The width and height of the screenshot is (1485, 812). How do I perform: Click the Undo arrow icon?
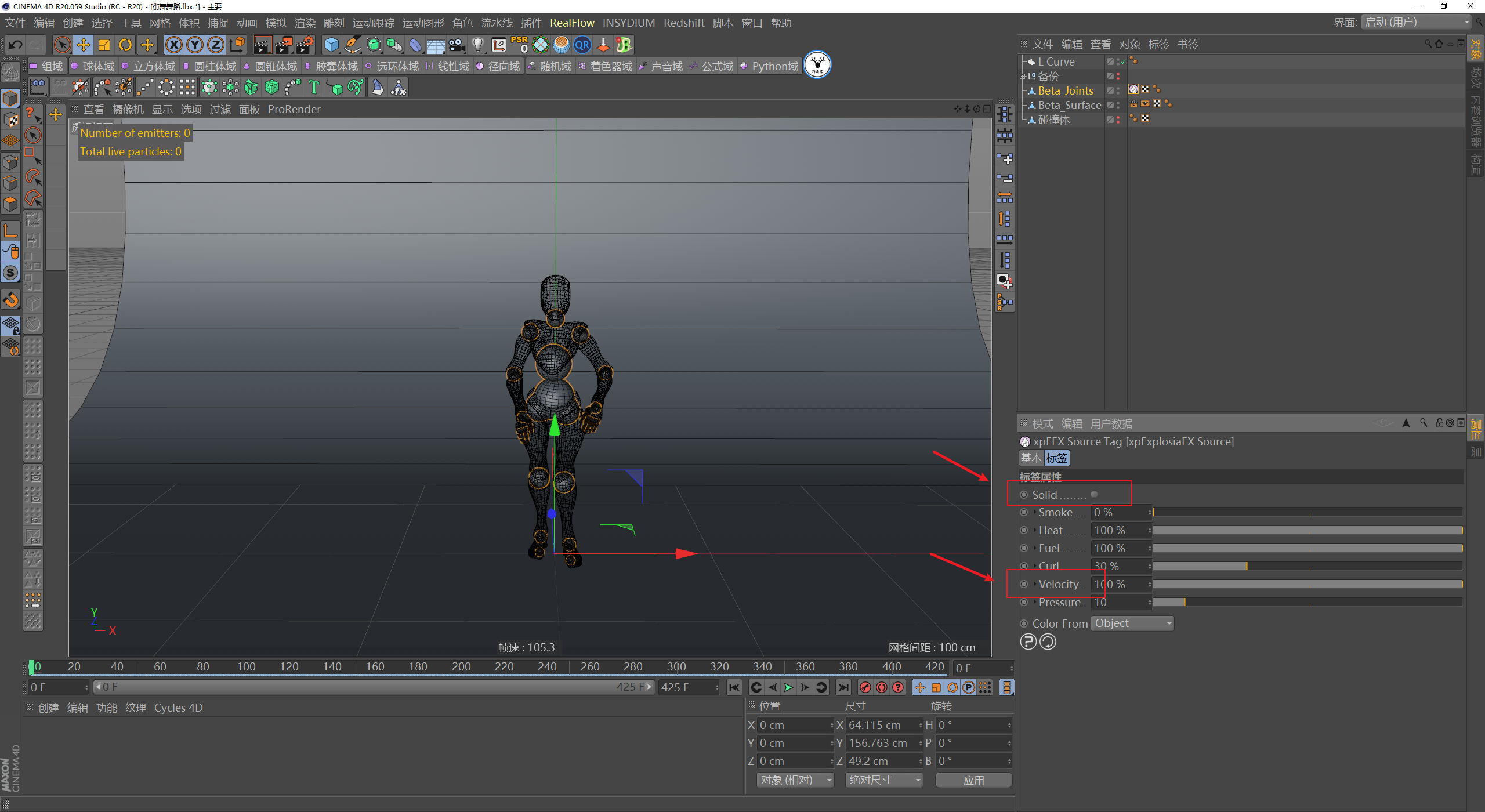16,45
